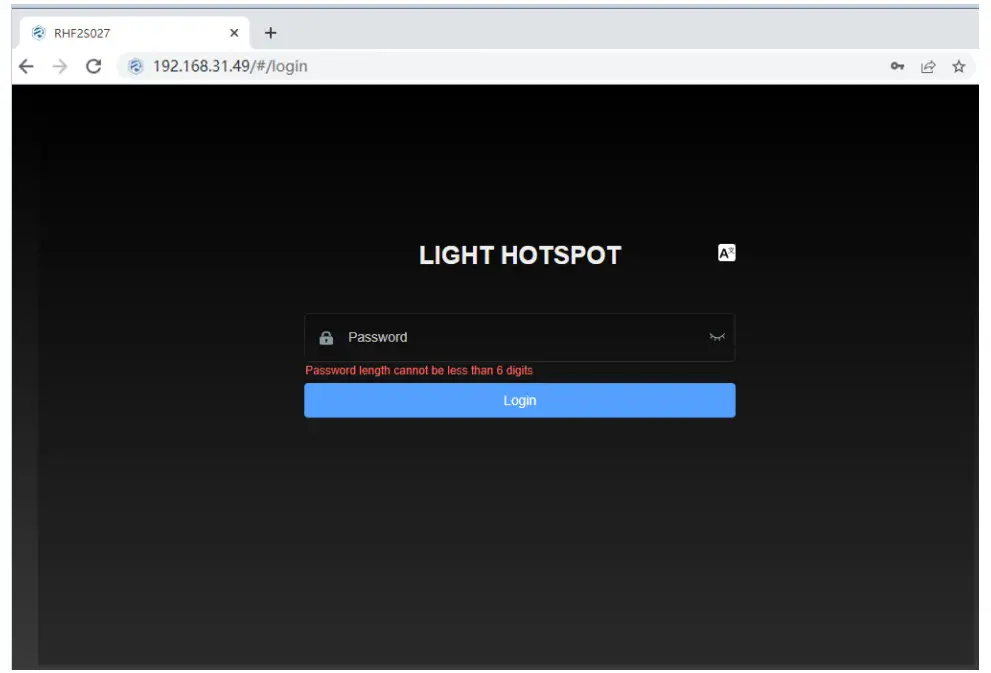Click the forward navigation arrow

click(x=60, y=66)
